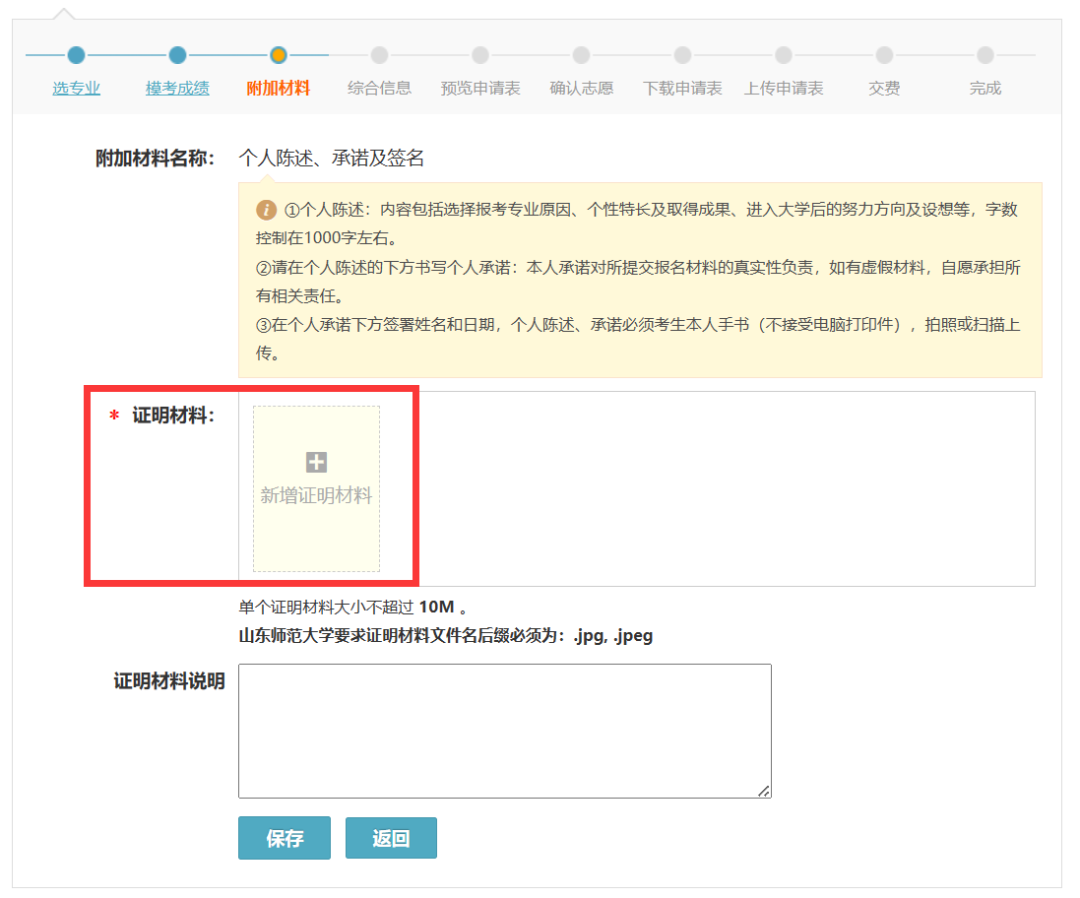Click the text area resize handle

(764, 791)
